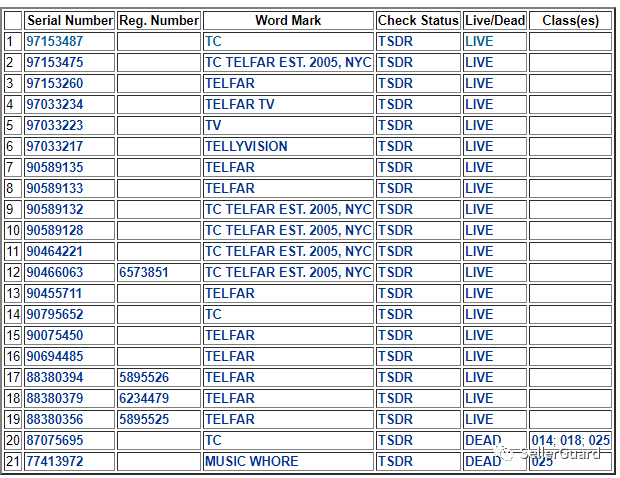This screenshot has width=620, height=478.
Task: Click registration number 5895526
Action: (x=144, y=377)
